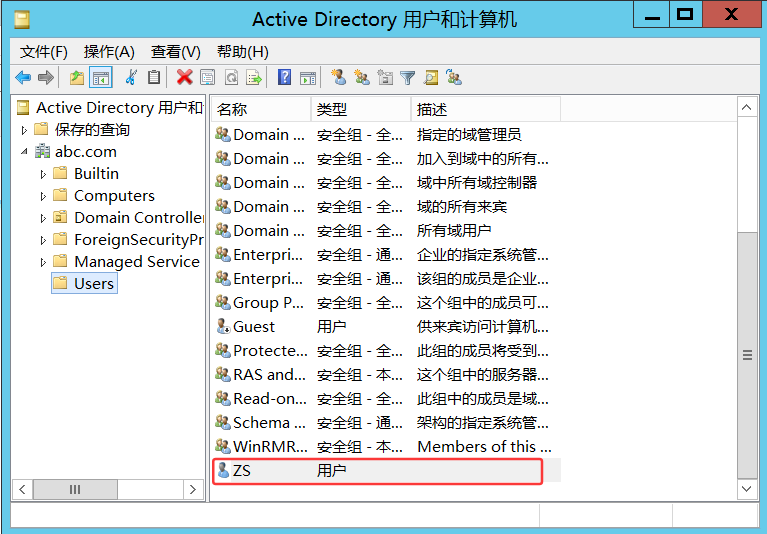Click the WinRMR... group icon
767x534 pixels.
tap(223, 446)
